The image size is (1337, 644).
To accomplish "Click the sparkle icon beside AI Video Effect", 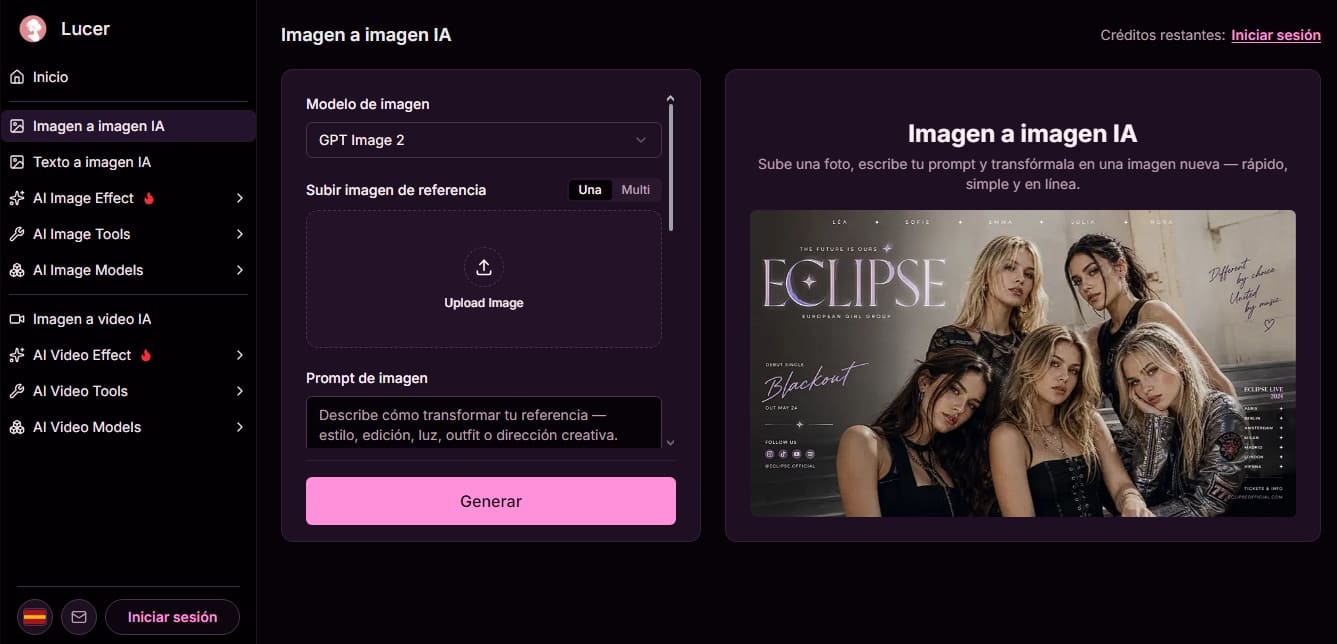I will click(x=17, y=355).
